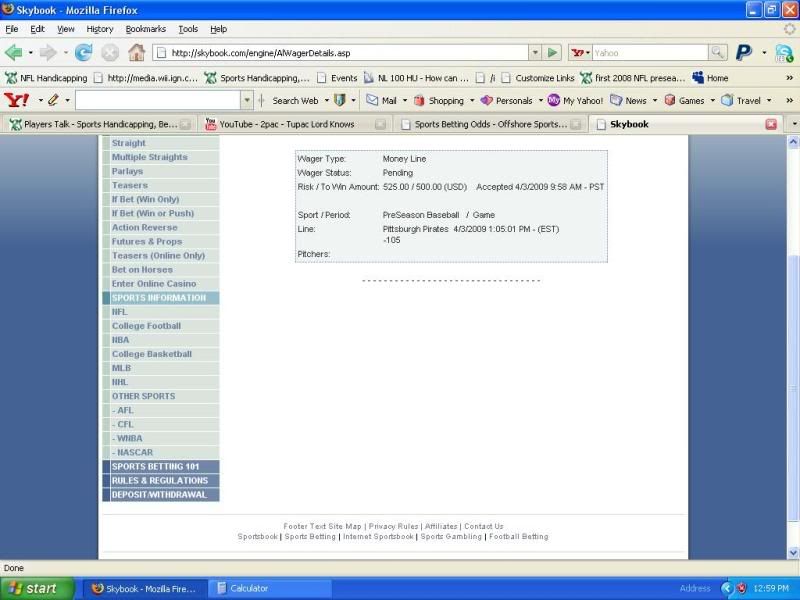The image size is (800, 600).
Task: Click the Windows Start button
Action: [x=37, y=588]
